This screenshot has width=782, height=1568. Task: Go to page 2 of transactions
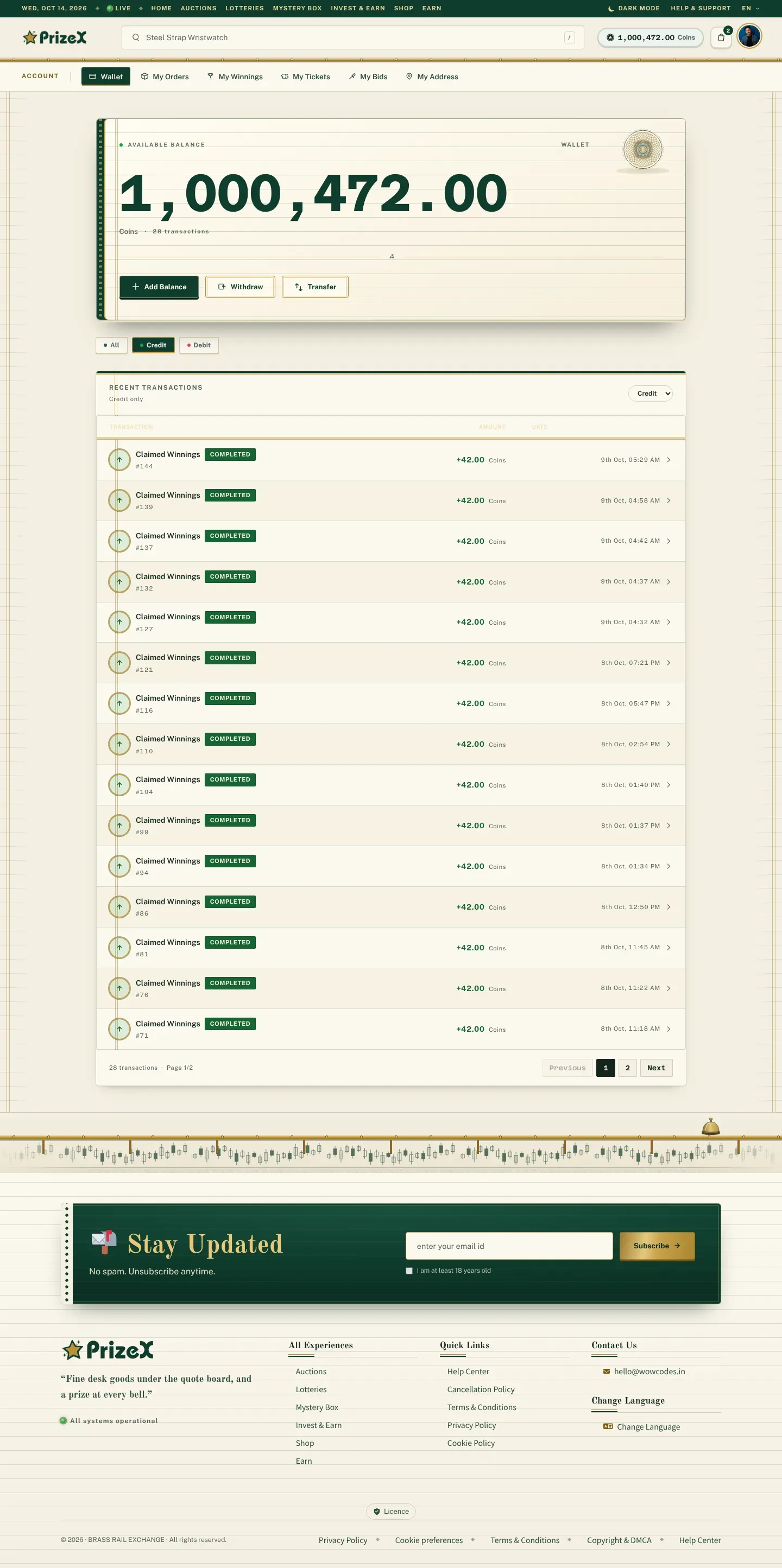pyautogui.click(x=628, y=1068)
